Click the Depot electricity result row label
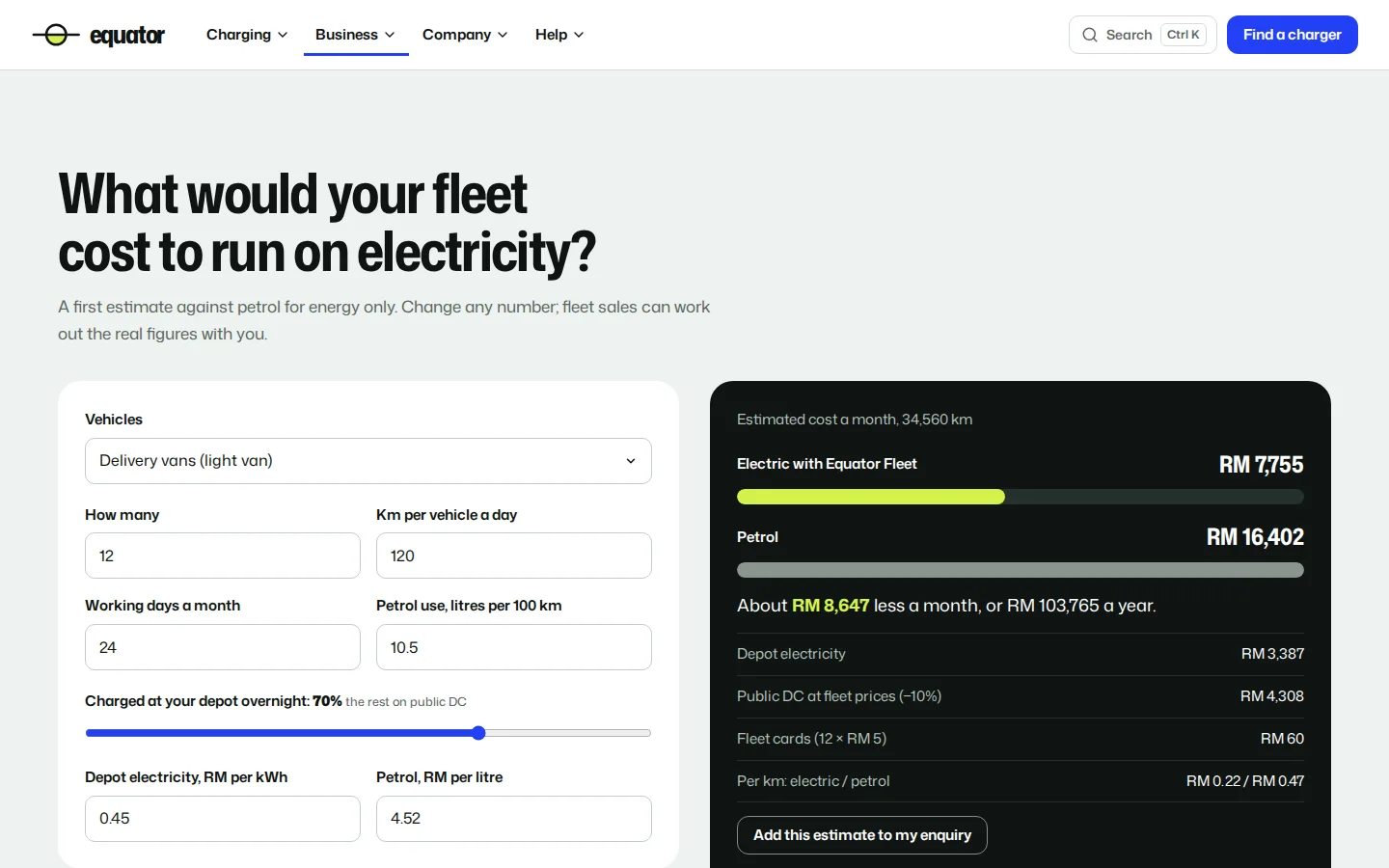The width and height of the screenshot is (1389, 868). (x=791, y=654)
